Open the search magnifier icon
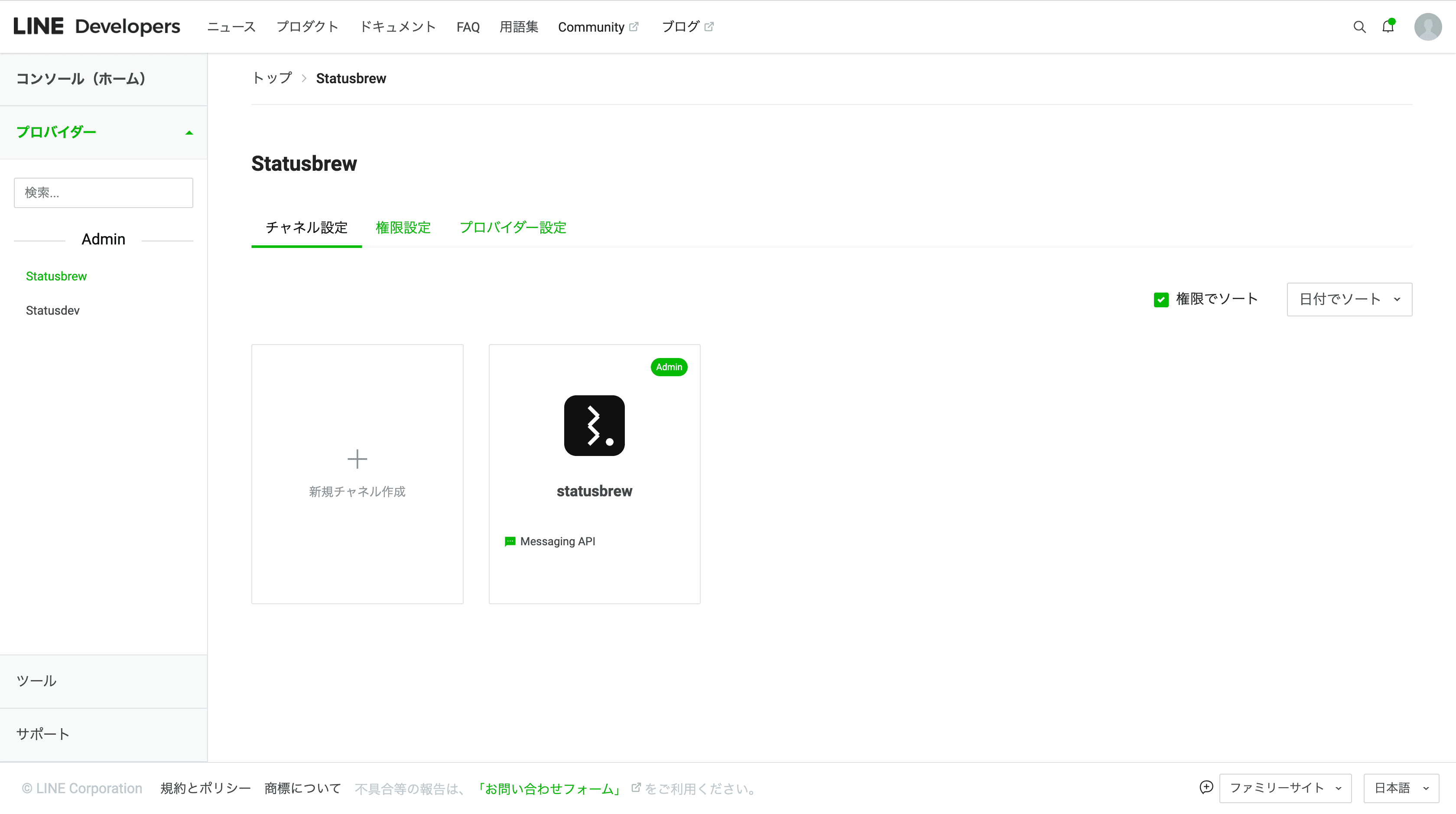The width and height of the screenshot is (1456, 814). tap(1359, 26)
